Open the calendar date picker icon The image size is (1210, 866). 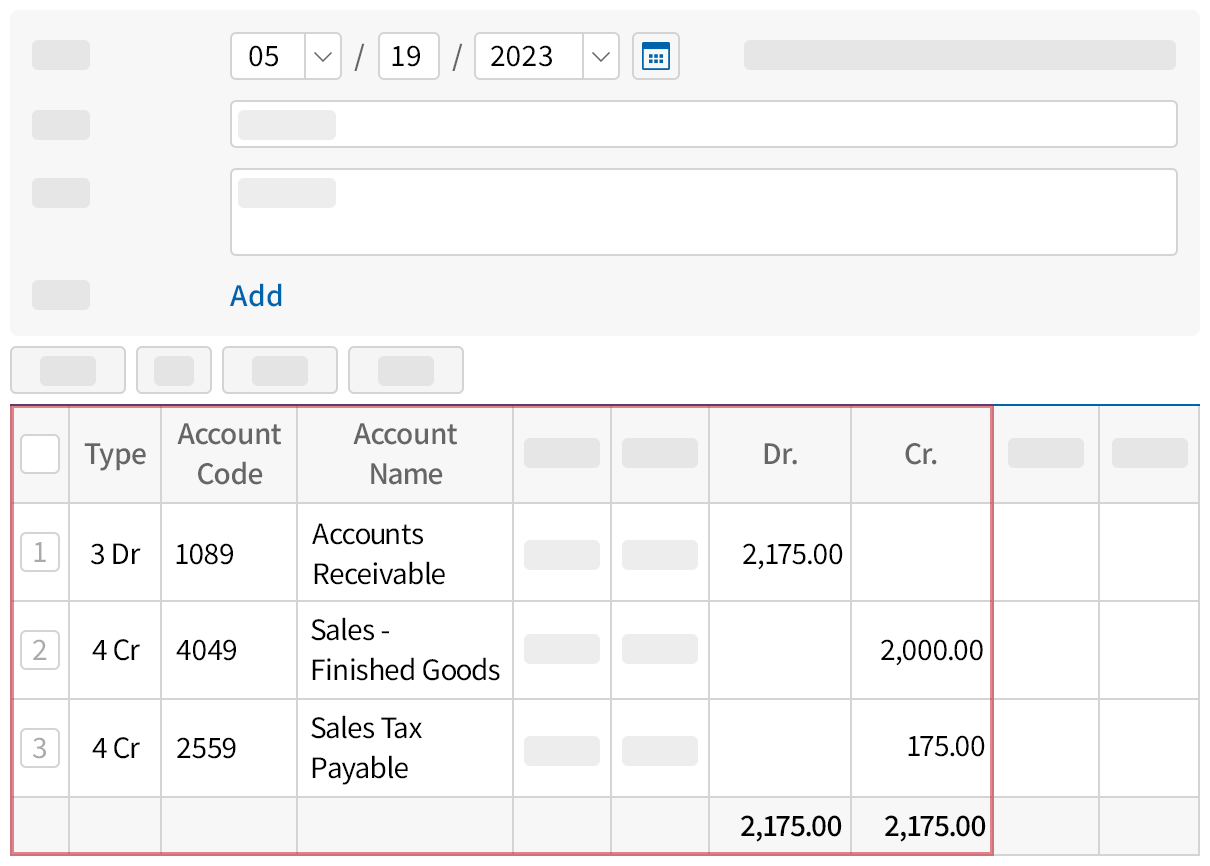(655, 56)
